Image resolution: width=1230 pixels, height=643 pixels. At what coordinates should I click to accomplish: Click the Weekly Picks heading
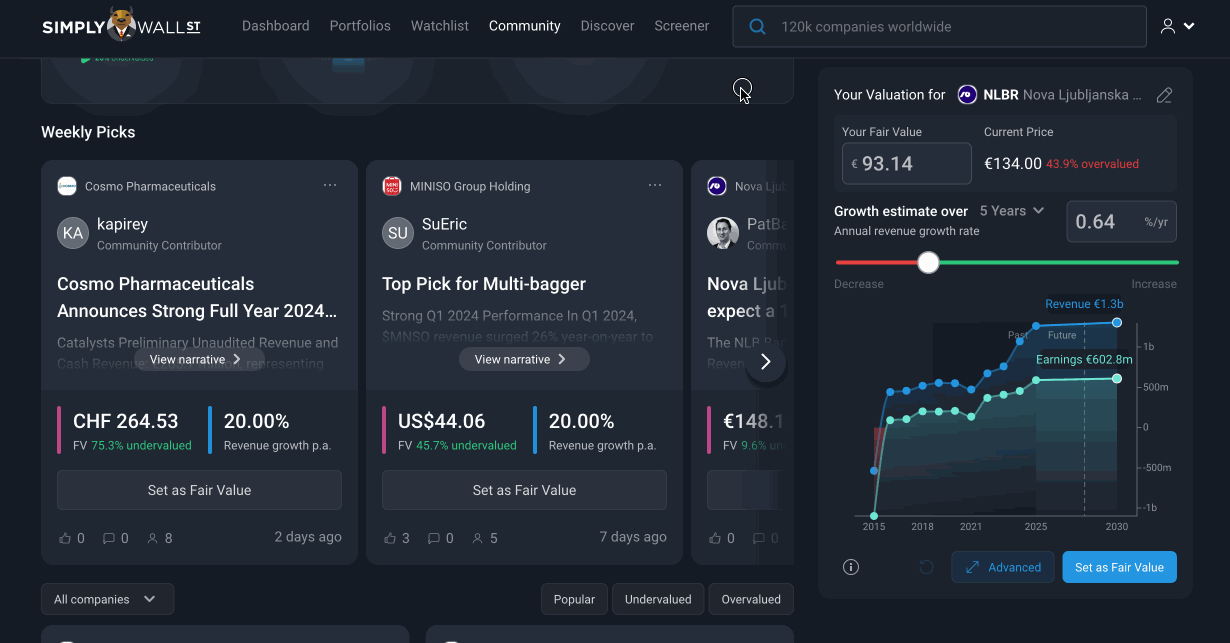pos(88,132)
